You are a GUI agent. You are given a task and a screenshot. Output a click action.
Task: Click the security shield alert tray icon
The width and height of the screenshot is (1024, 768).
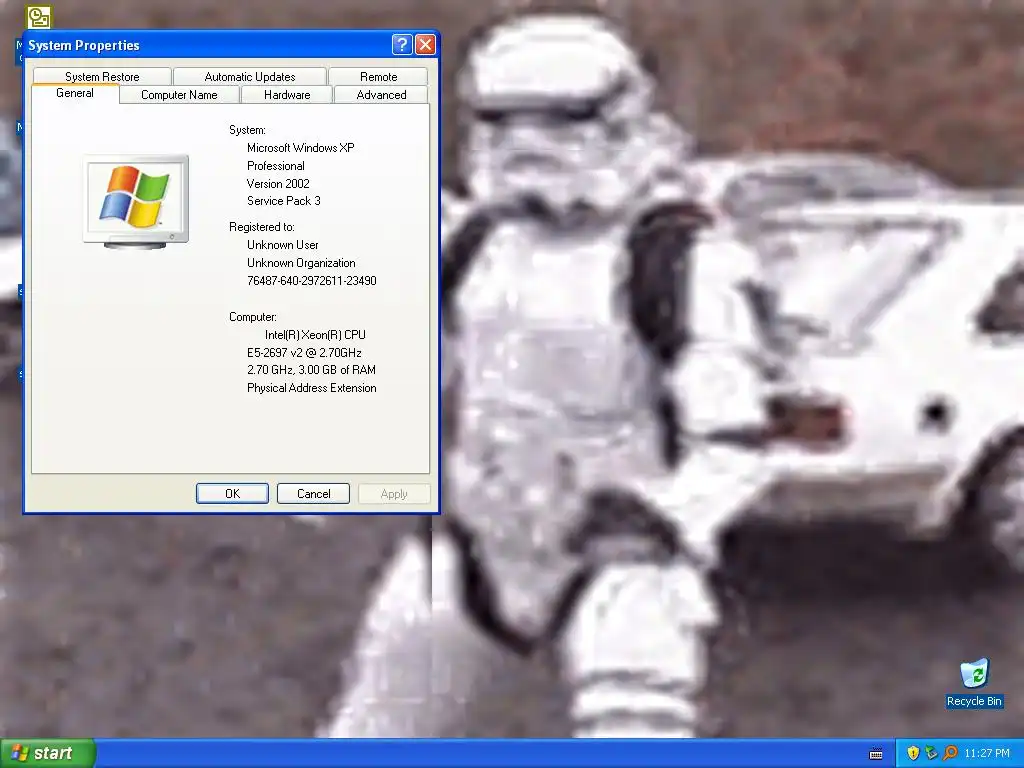coord(913,753)
